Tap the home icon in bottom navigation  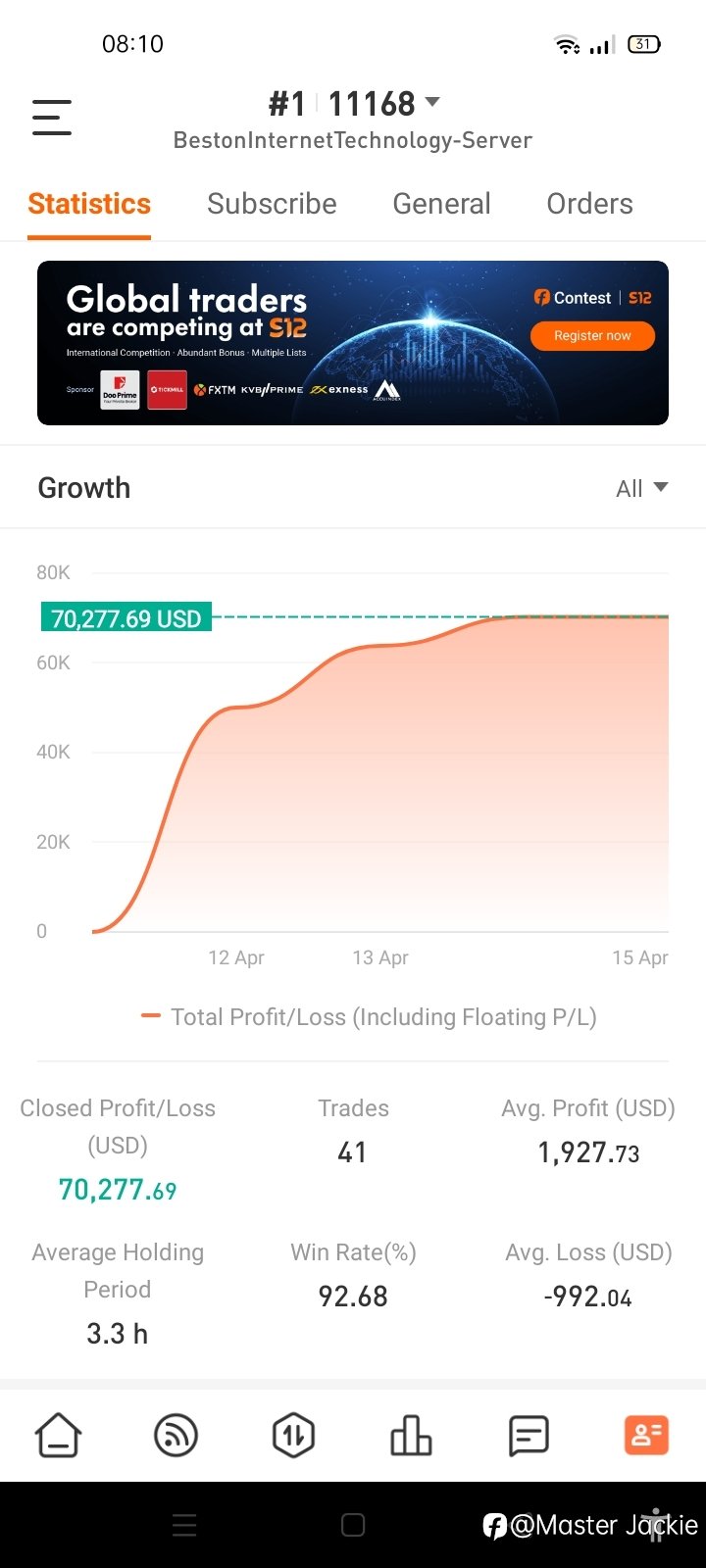tap(59, 1437)
